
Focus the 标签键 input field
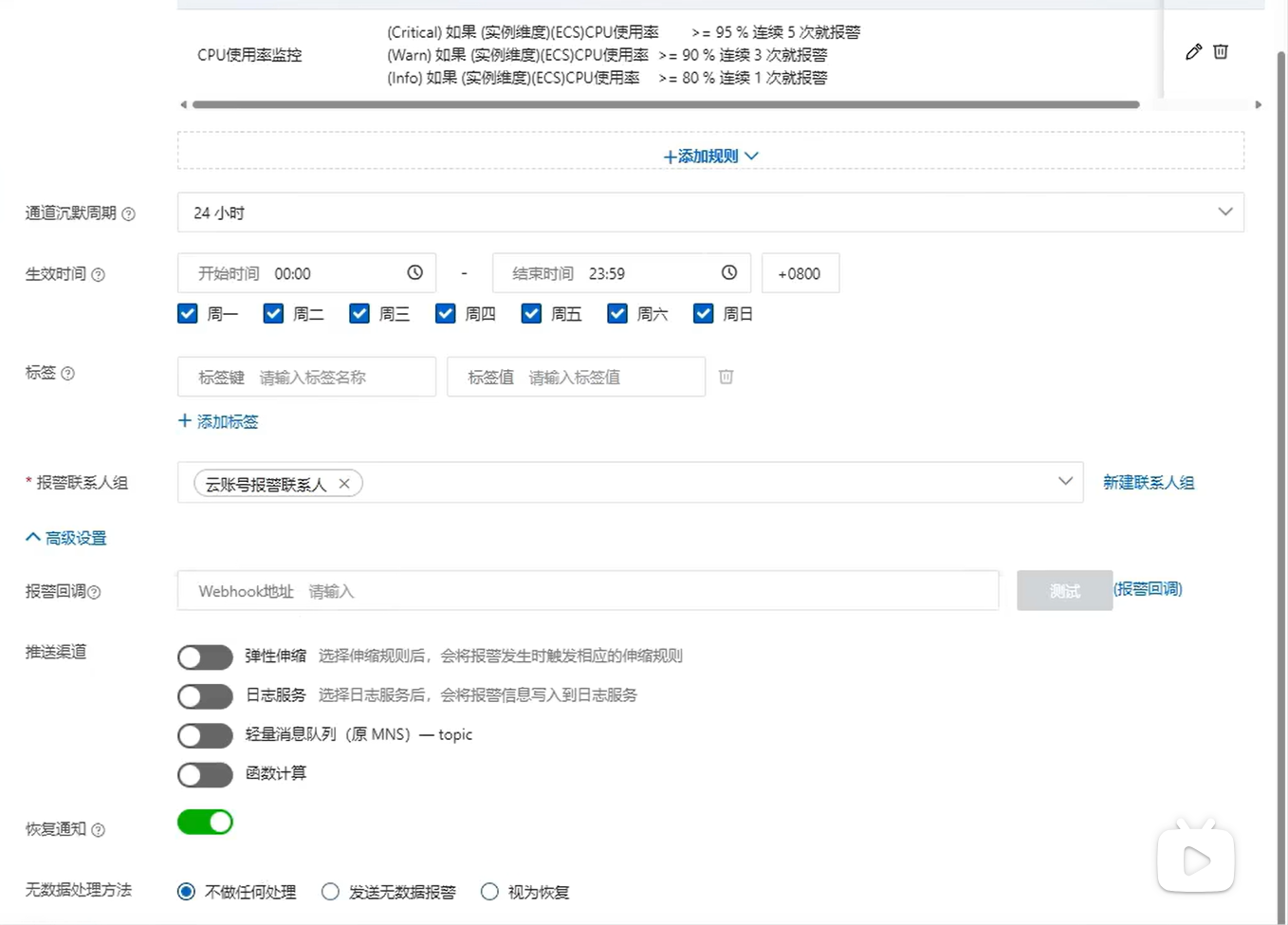pos(306,377)
